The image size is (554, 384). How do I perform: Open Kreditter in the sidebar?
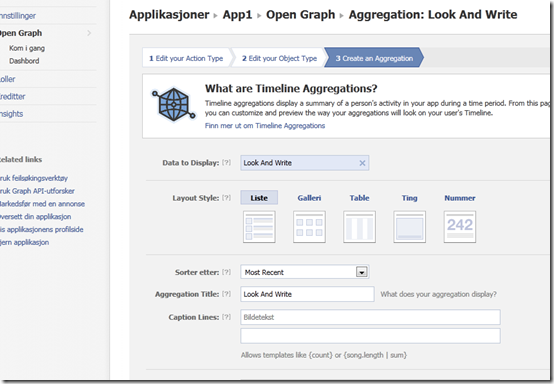(13, 96)
